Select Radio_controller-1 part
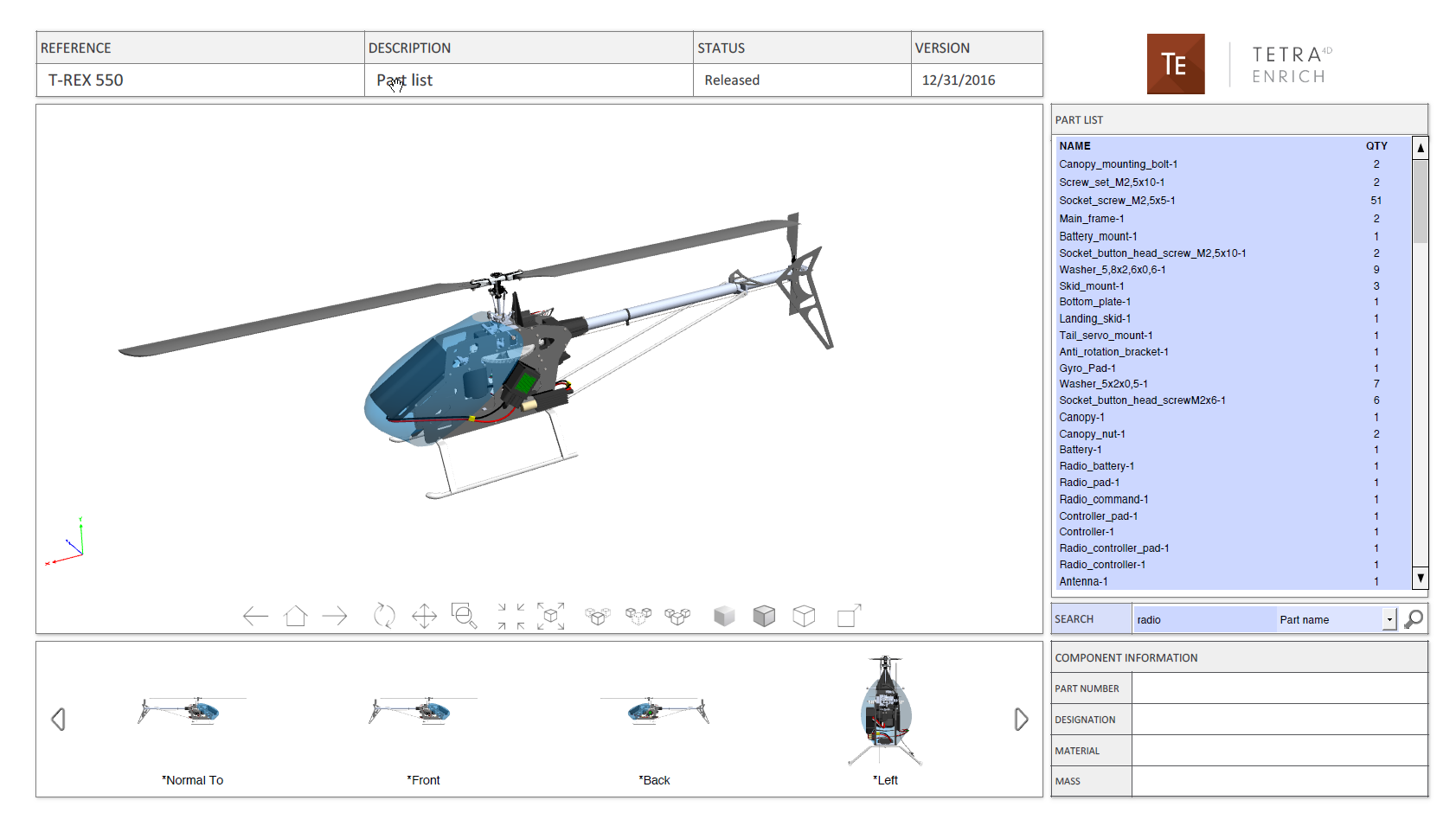1456x813 pixels. pos(1232,565)
